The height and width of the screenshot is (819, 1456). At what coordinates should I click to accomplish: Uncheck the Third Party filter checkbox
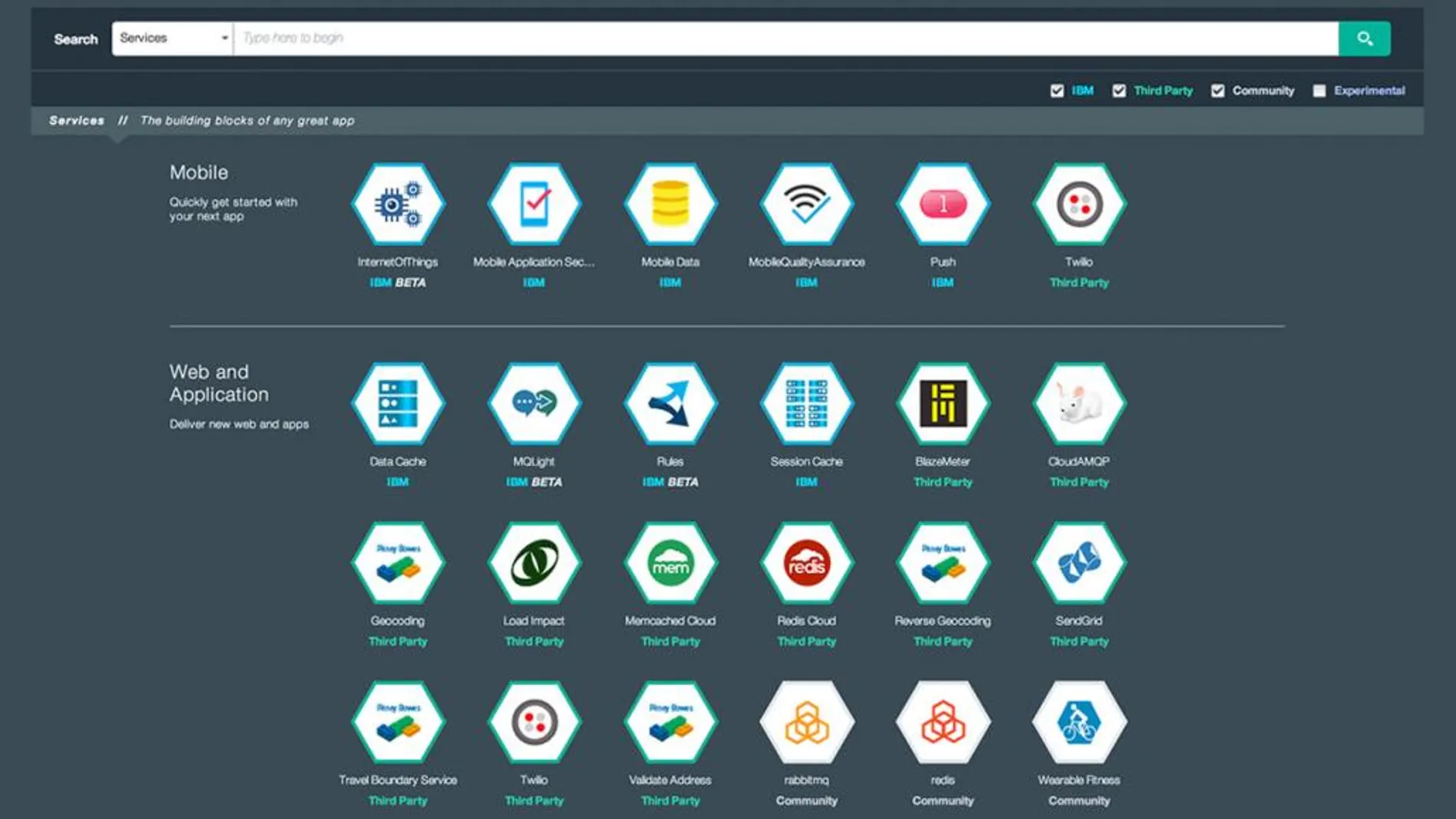[x=1119, y=90]
